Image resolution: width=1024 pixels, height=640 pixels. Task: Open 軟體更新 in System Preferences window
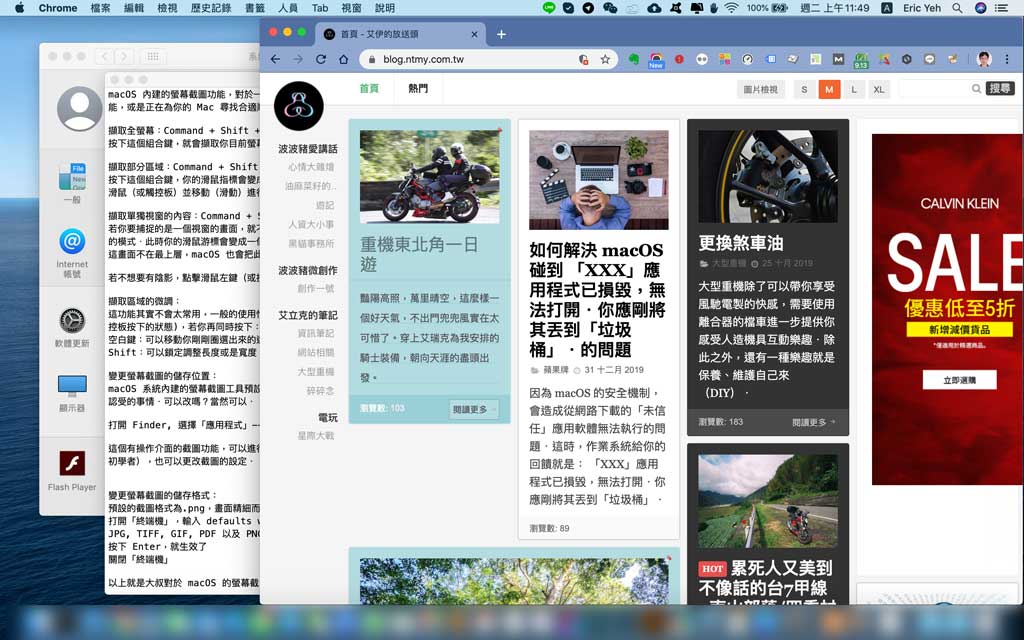click(72, 328)
